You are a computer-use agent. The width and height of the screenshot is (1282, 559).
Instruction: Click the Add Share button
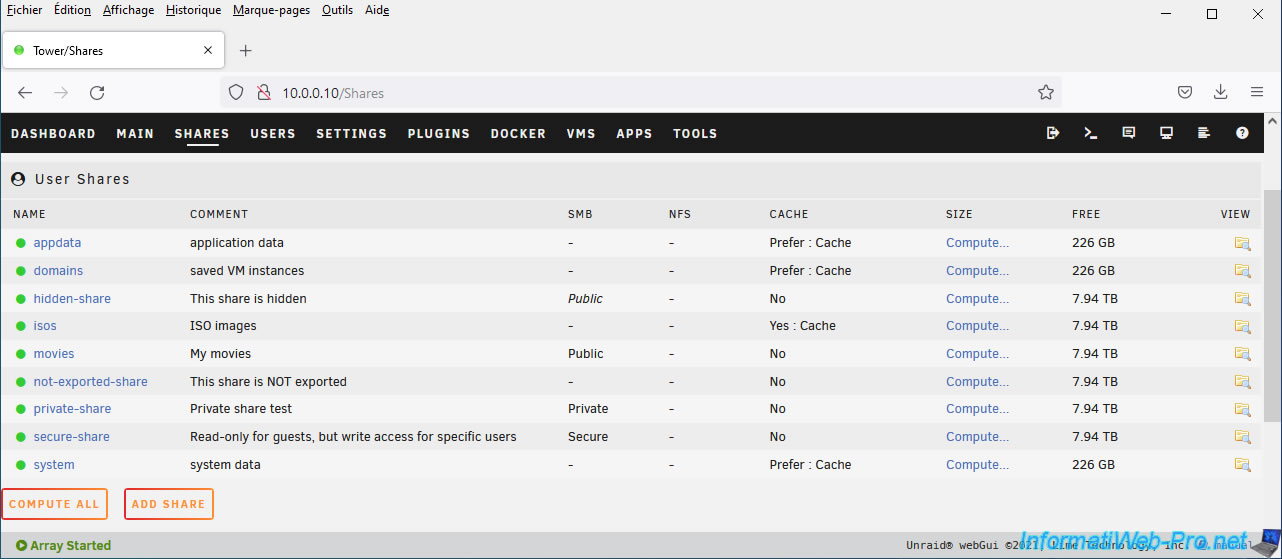[x=168, y=504]
